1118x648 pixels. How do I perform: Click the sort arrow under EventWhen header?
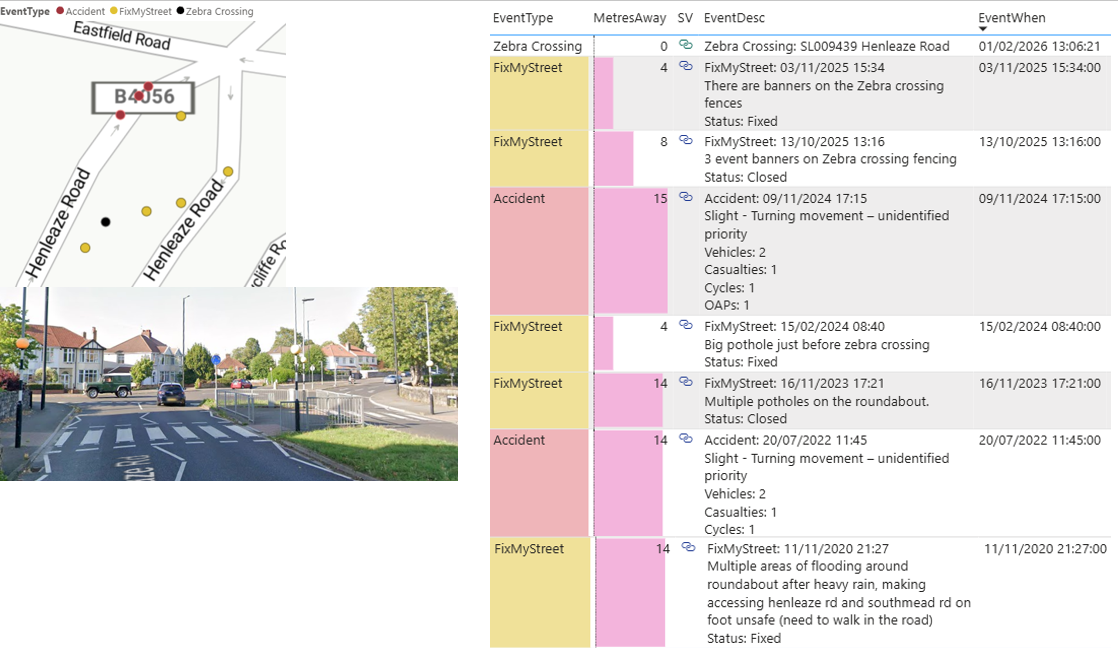coord(984,29)
